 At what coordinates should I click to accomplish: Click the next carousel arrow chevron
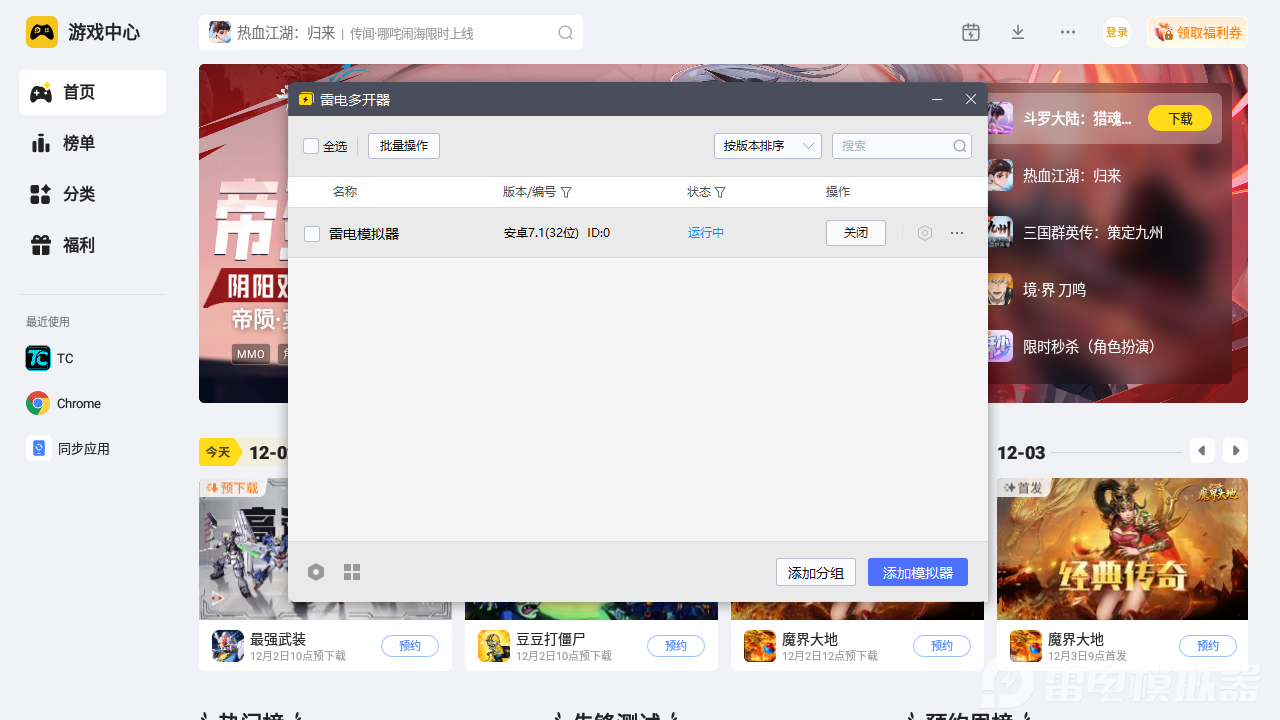tap(1235, 450)
